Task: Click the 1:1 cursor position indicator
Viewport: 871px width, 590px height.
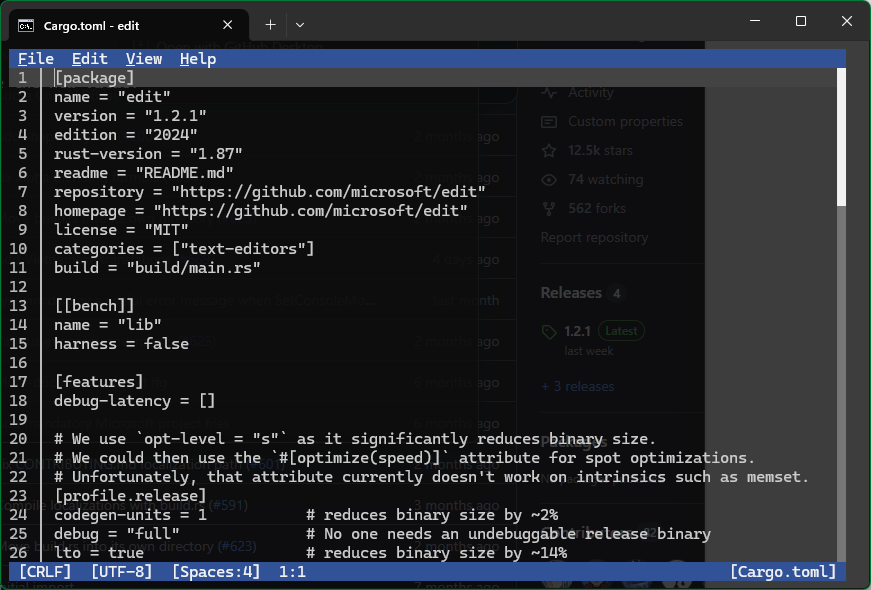Action: click(293, 572)
